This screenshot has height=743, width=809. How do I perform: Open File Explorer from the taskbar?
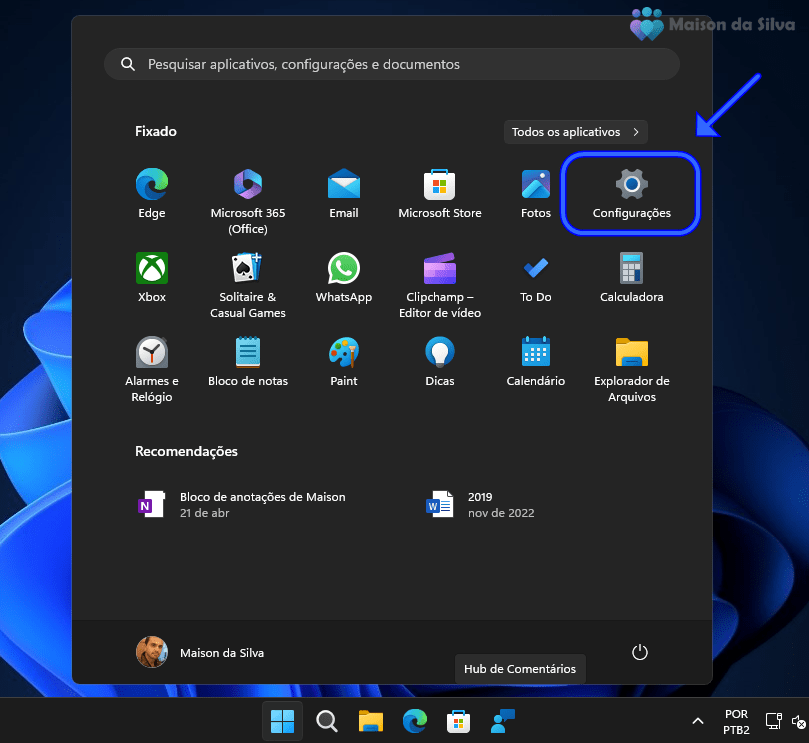pyautogui.click(x=370, y=721)
